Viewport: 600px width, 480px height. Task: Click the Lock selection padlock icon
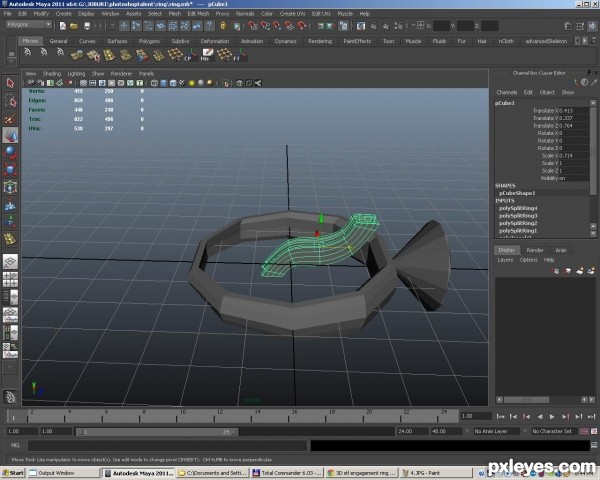(x=223, y=26)
